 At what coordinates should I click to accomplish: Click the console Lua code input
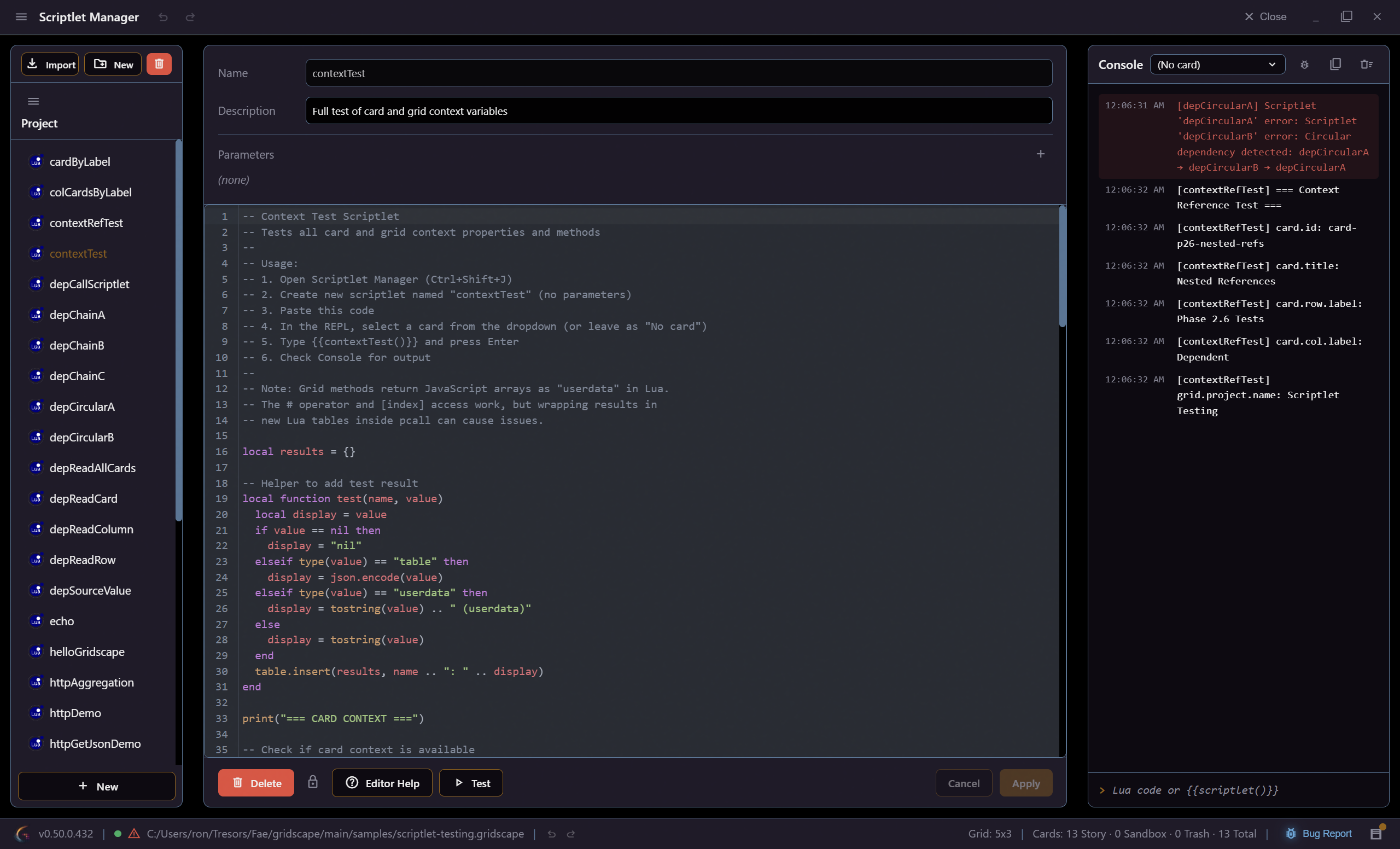coord(1239,790)
